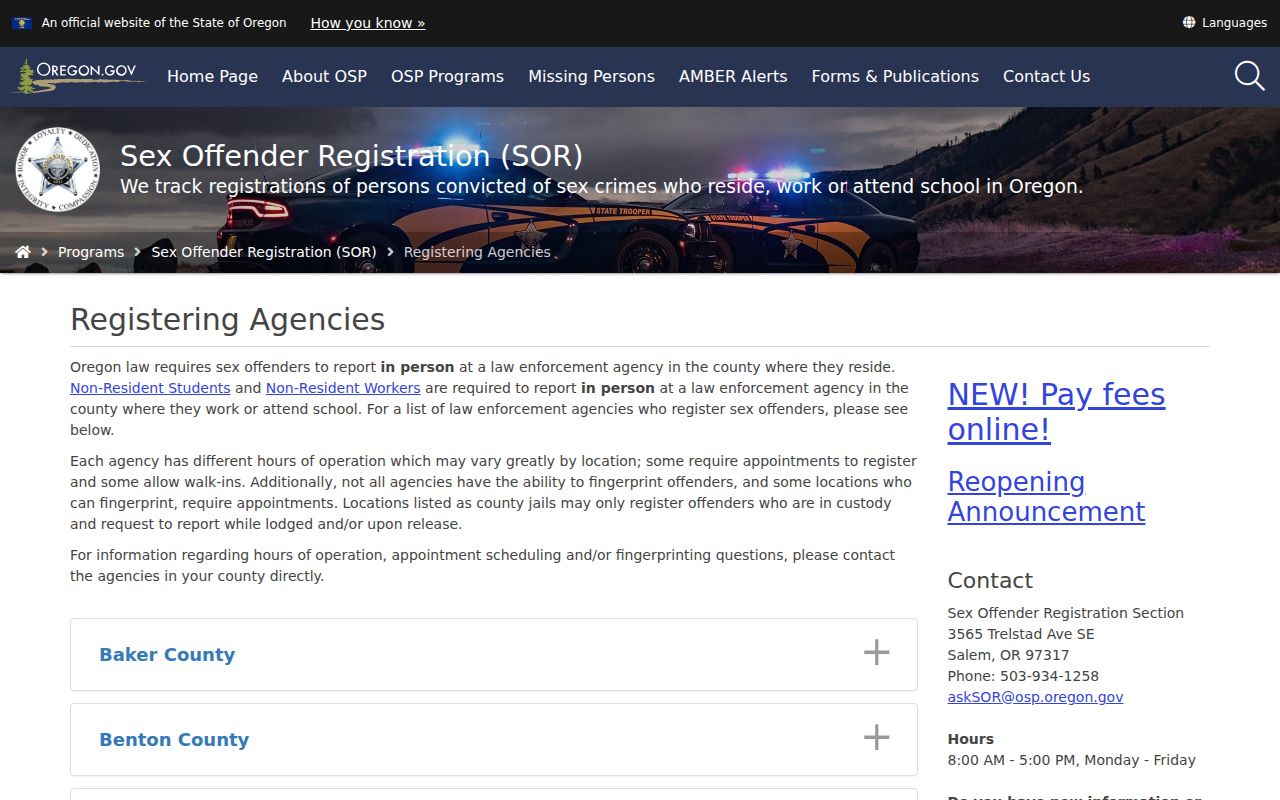Click the address '3565 Trelstad Ave SE'
The height and width of the screenshot is (800, 1280).
[x=1021, y=634]
